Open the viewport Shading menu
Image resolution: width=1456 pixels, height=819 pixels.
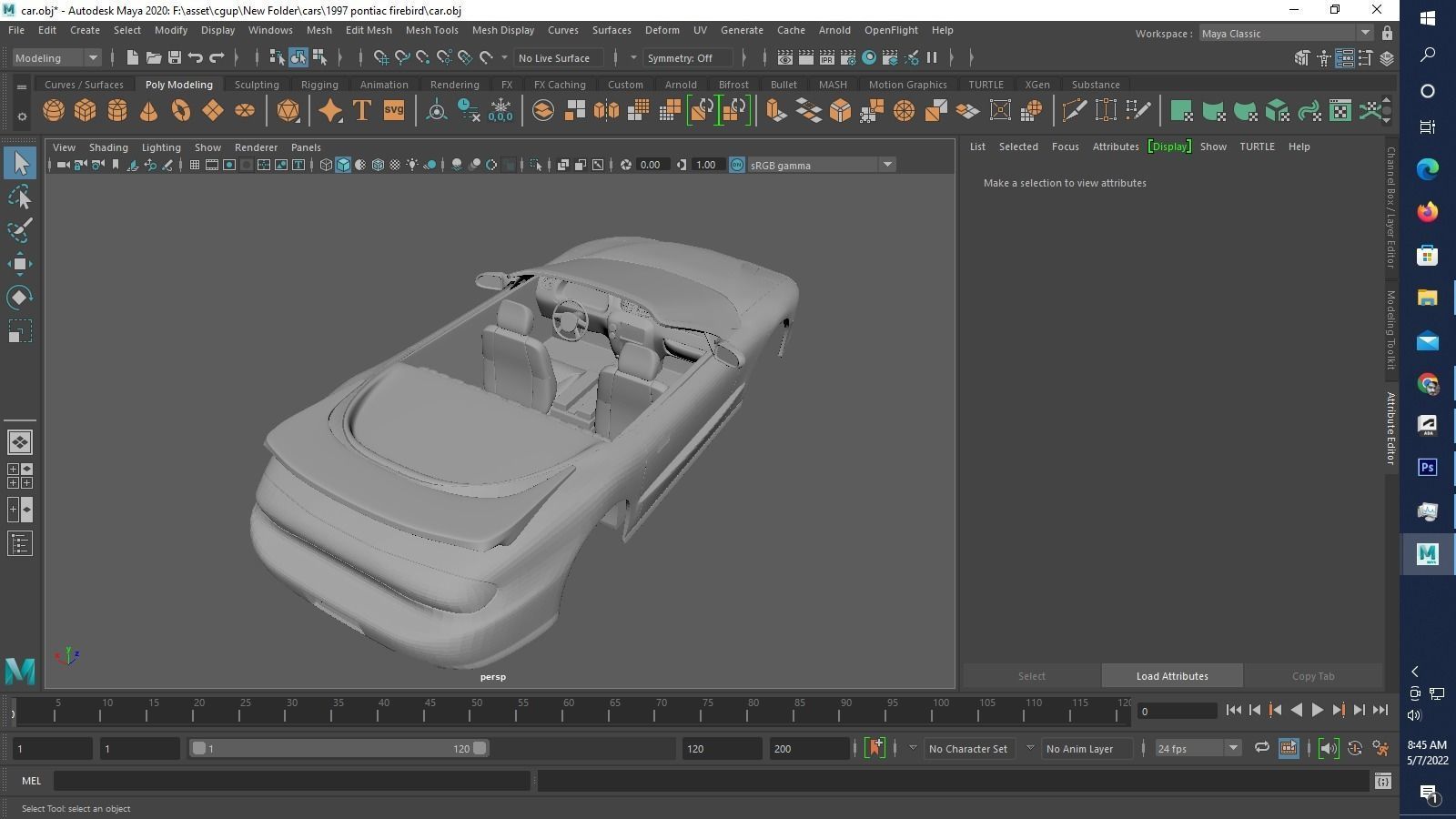(108, 147)
